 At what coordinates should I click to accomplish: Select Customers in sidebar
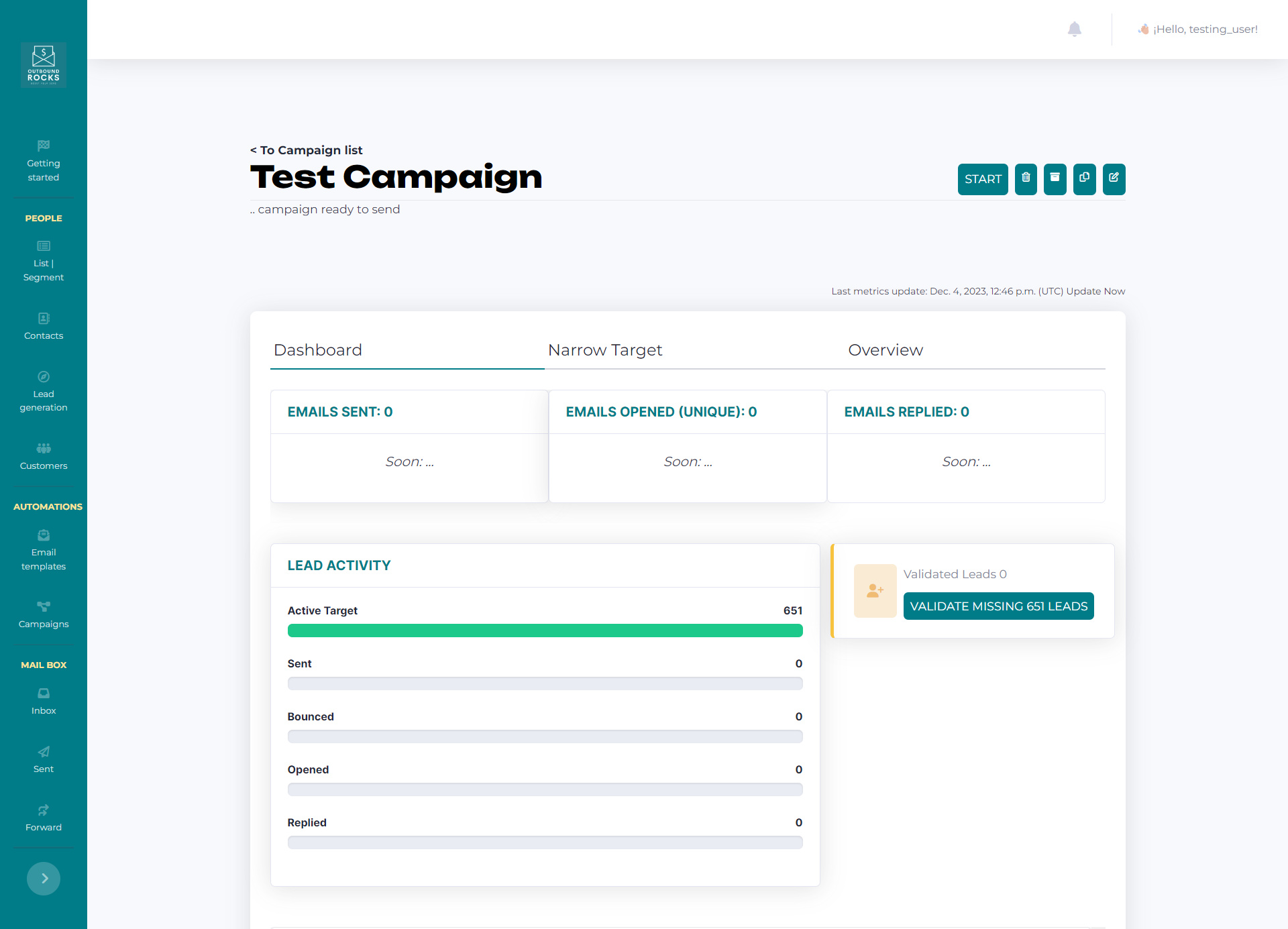[43, 456]
